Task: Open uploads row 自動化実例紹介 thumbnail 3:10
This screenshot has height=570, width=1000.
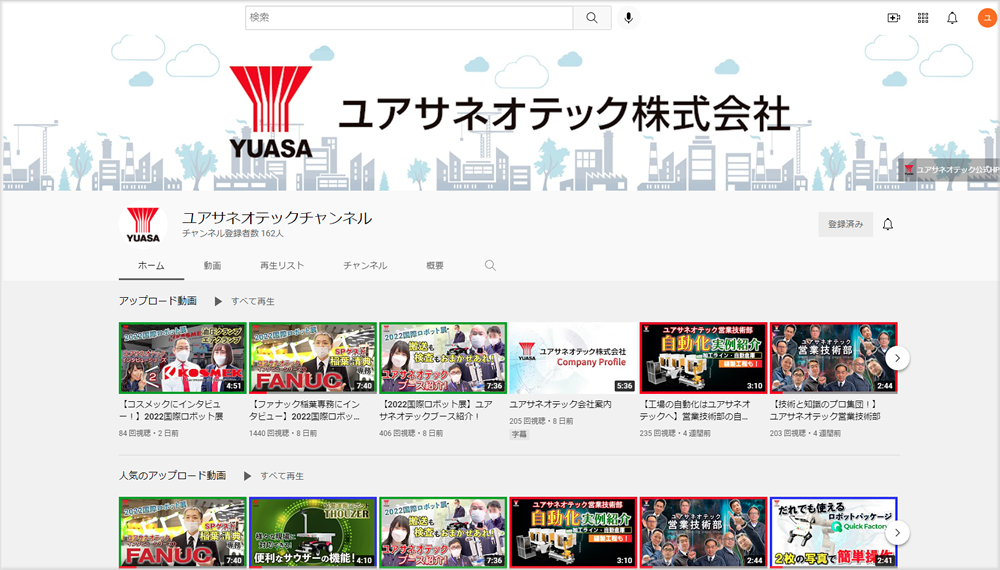Action: 703,358
